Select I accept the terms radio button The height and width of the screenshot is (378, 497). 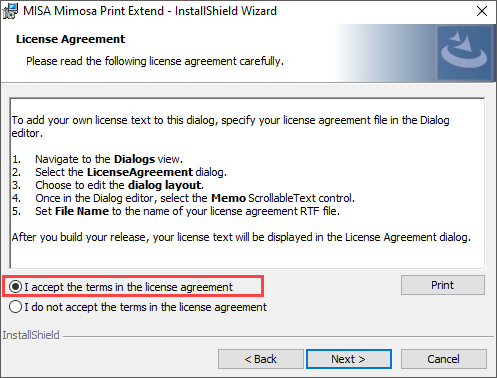16,287
